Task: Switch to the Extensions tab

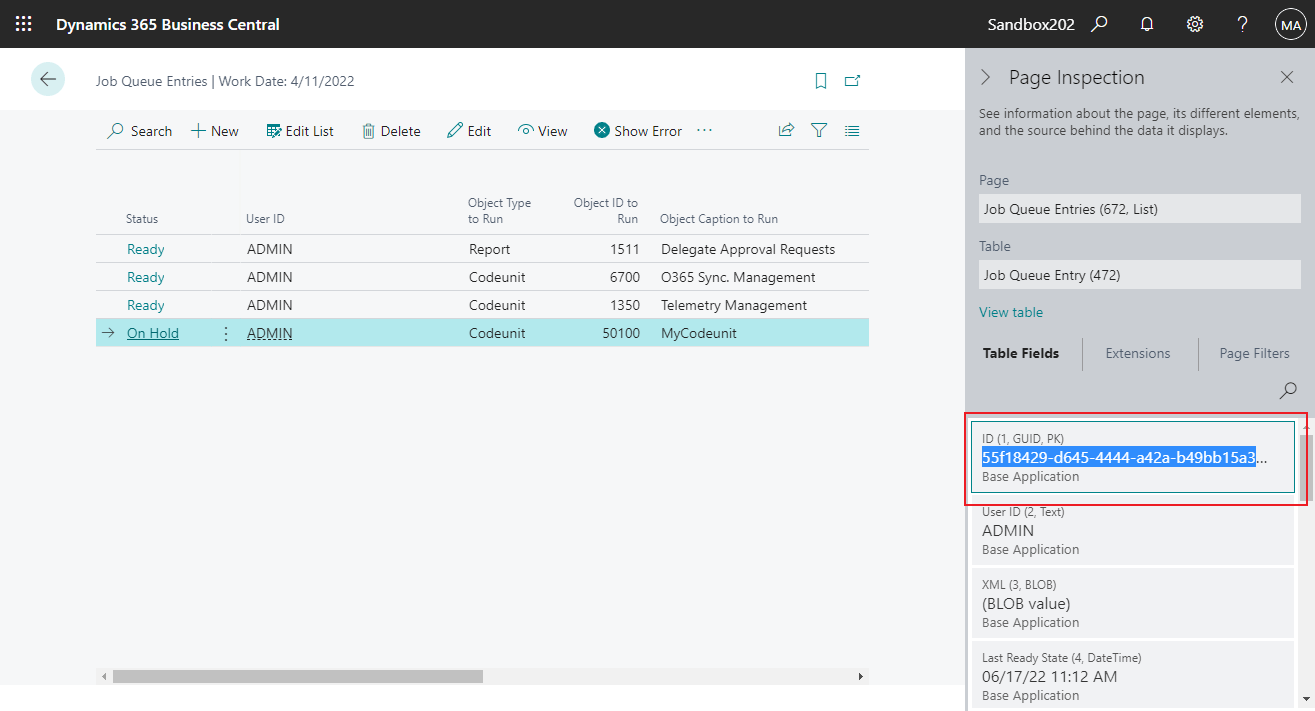Action: pos(1137,353)
